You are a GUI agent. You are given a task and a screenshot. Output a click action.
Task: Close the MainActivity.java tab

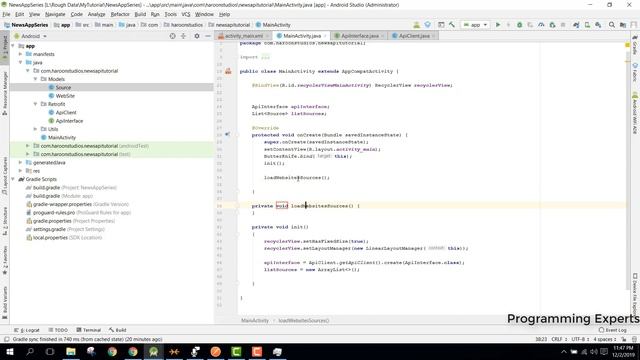(325, 36)
